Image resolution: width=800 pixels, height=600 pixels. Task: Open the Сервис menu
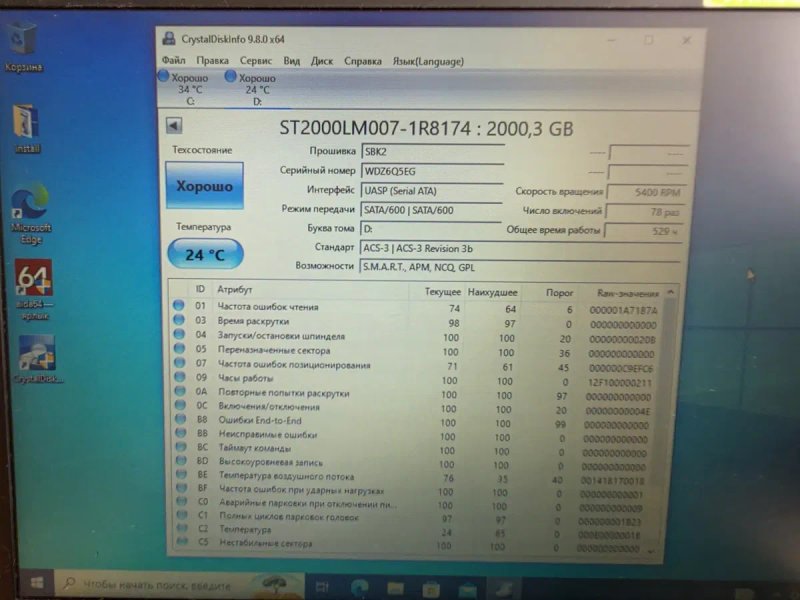[256, 61]
